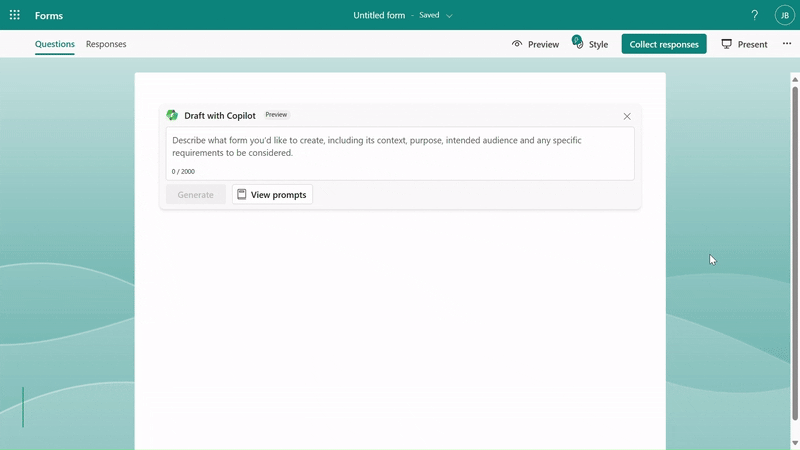Screen dimensions: 800x450
Task: Go to the Forms home link
Action: pos(49,15)
